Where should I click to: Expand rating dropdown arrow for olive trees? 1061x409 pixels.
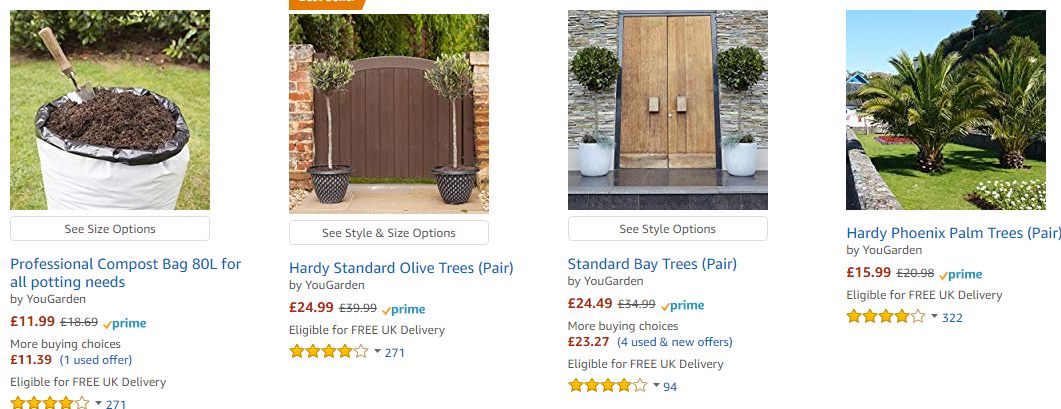coord(378,351)
